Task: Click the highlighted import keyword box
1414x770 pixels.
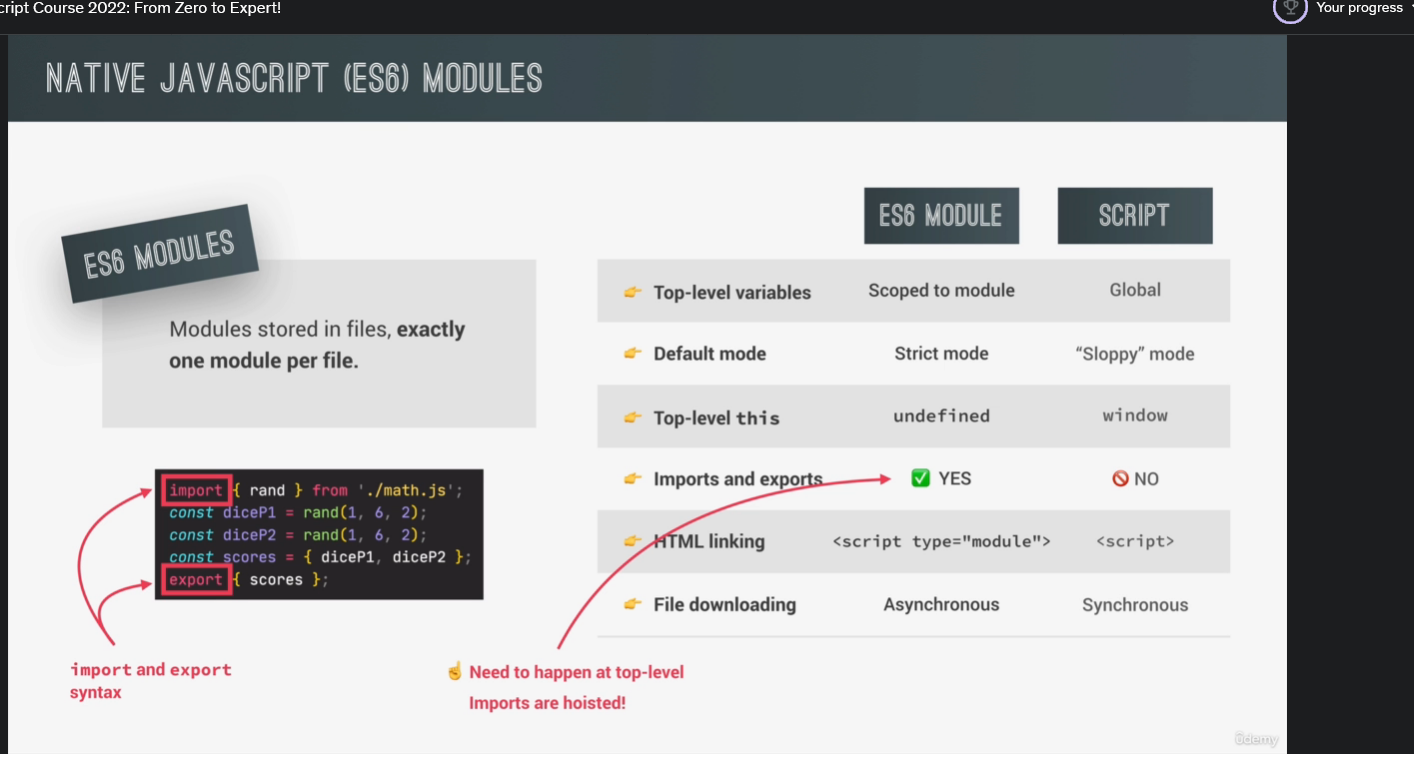Action: (x=197, y=490)
